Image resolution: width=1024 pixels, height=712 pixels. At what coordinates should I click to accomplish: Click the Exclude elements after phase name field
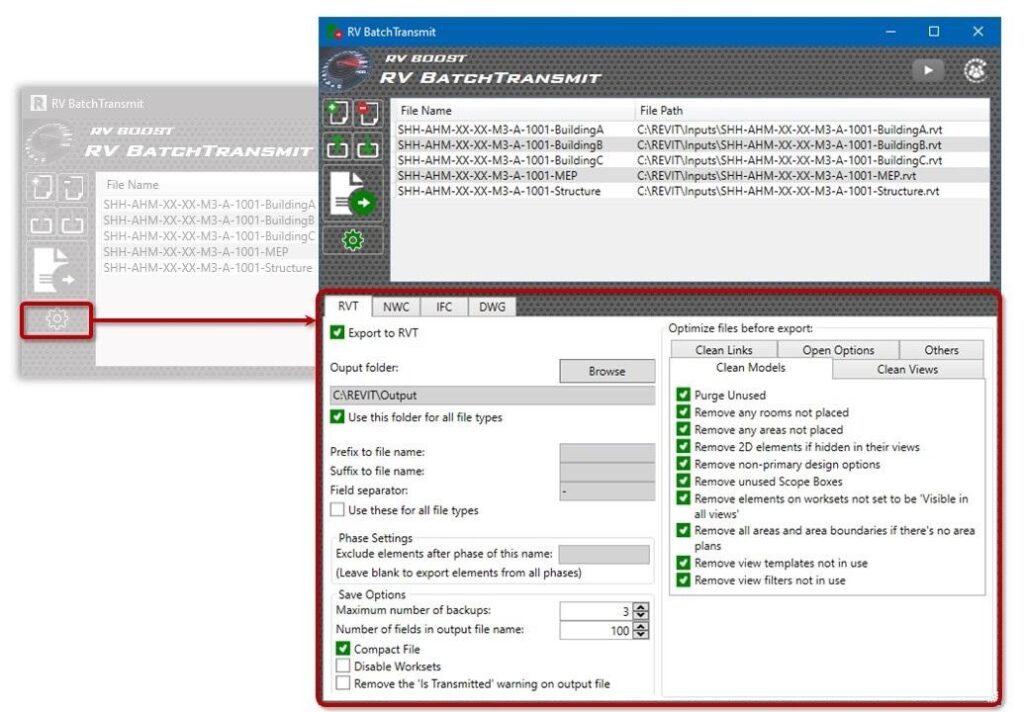tap(604, 554)
